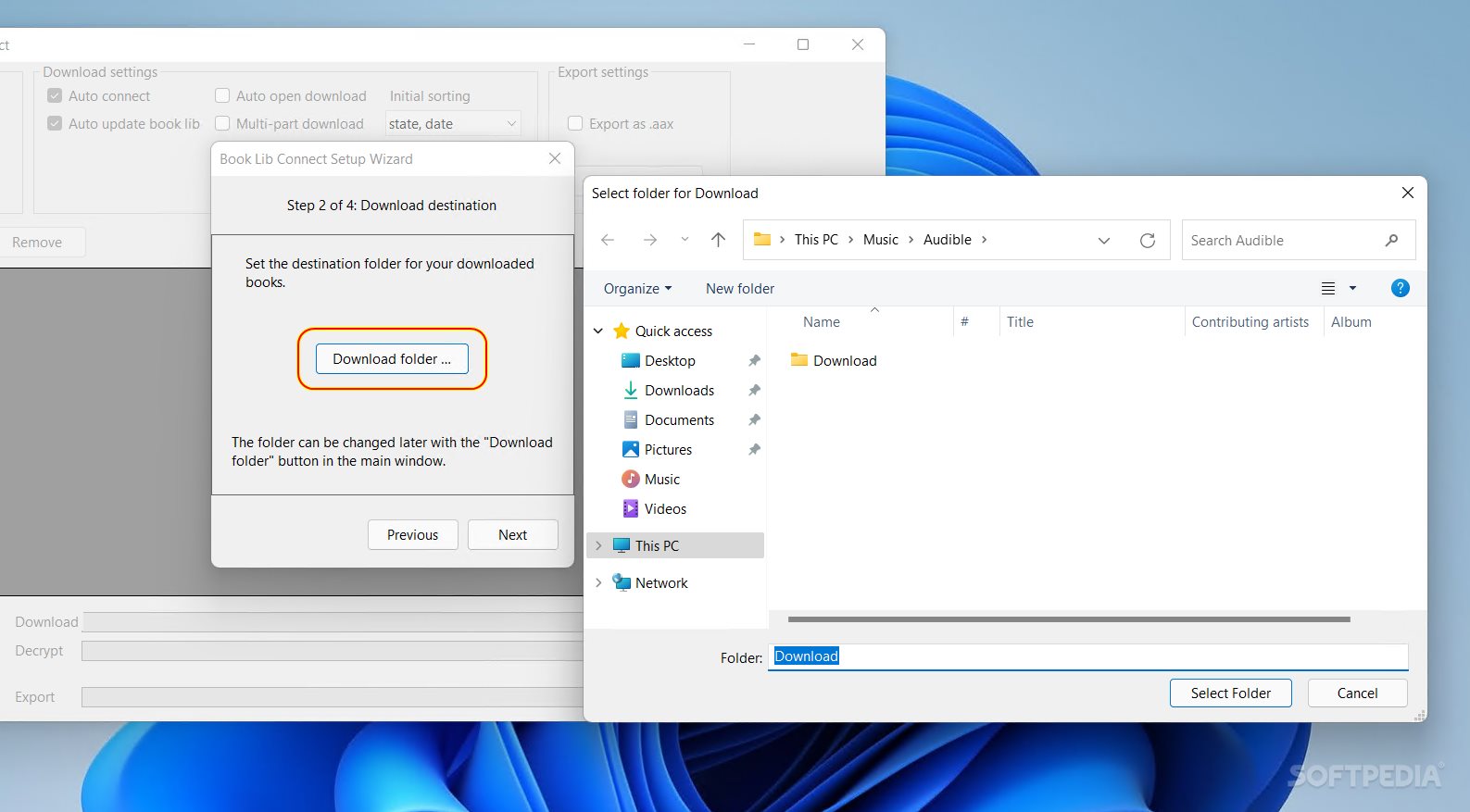Screen dimensions: 1470x812
Task: Search Audible input field
Action: pyautogui.click(x=1299, y=240)
